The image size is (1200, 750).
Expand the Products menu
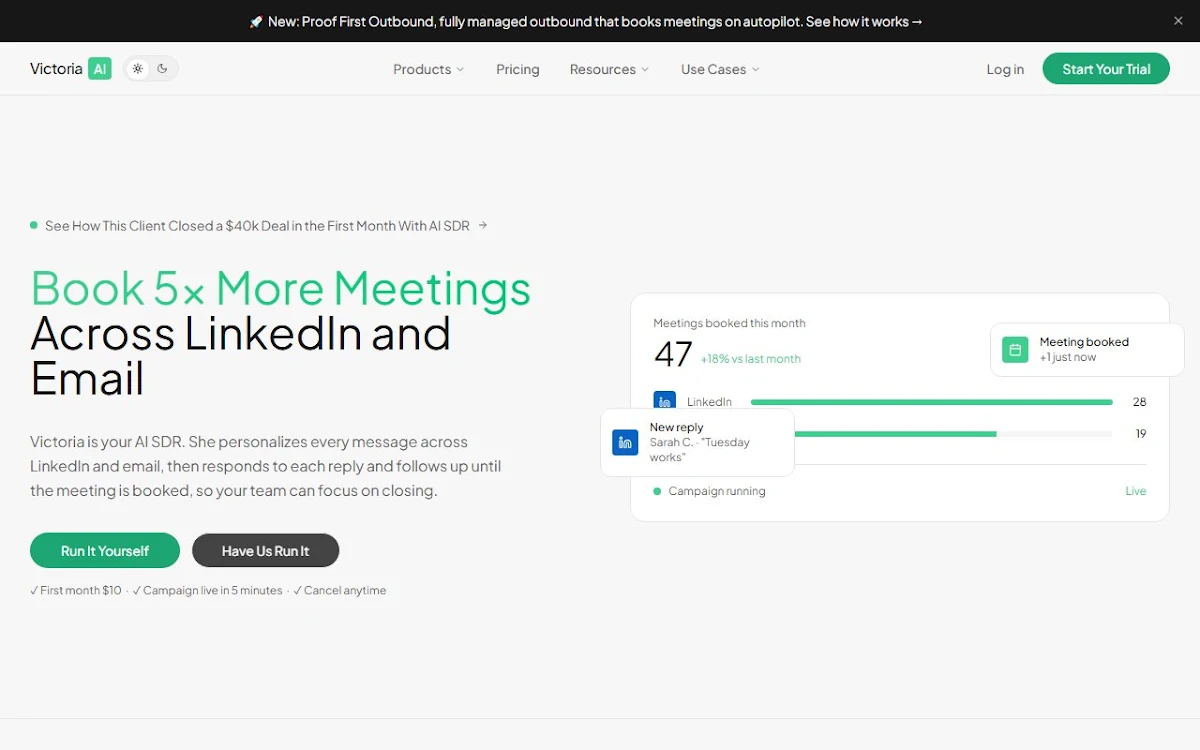429,69
